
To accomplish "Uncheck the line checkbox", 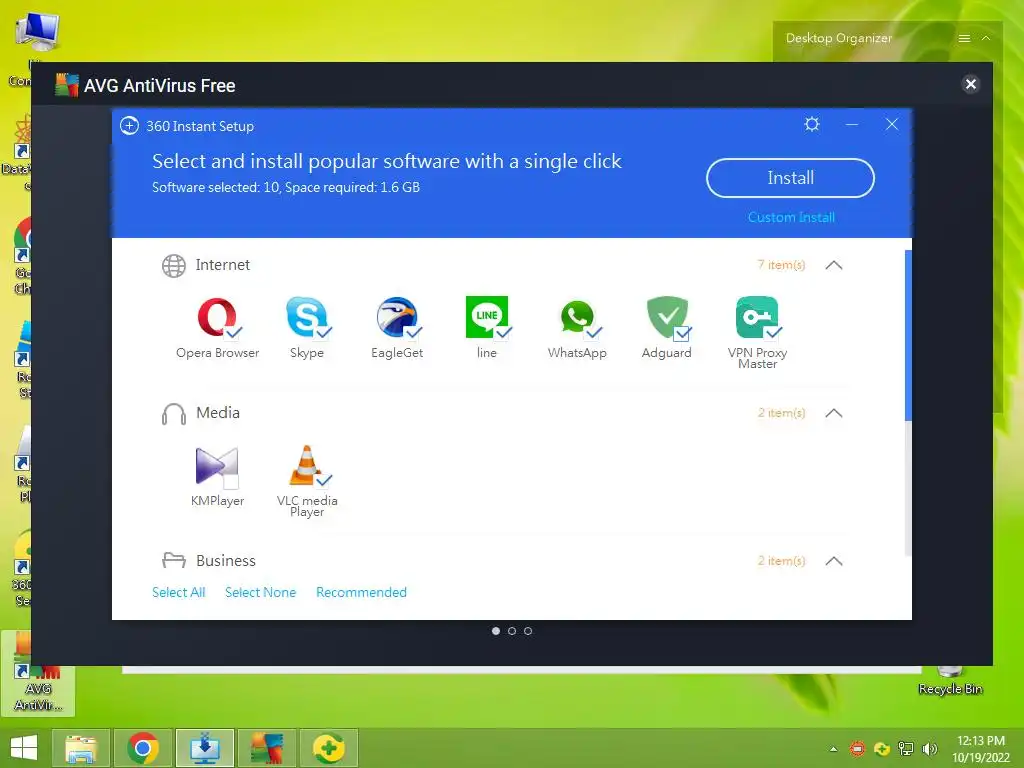I will click(x=504, y=332).
